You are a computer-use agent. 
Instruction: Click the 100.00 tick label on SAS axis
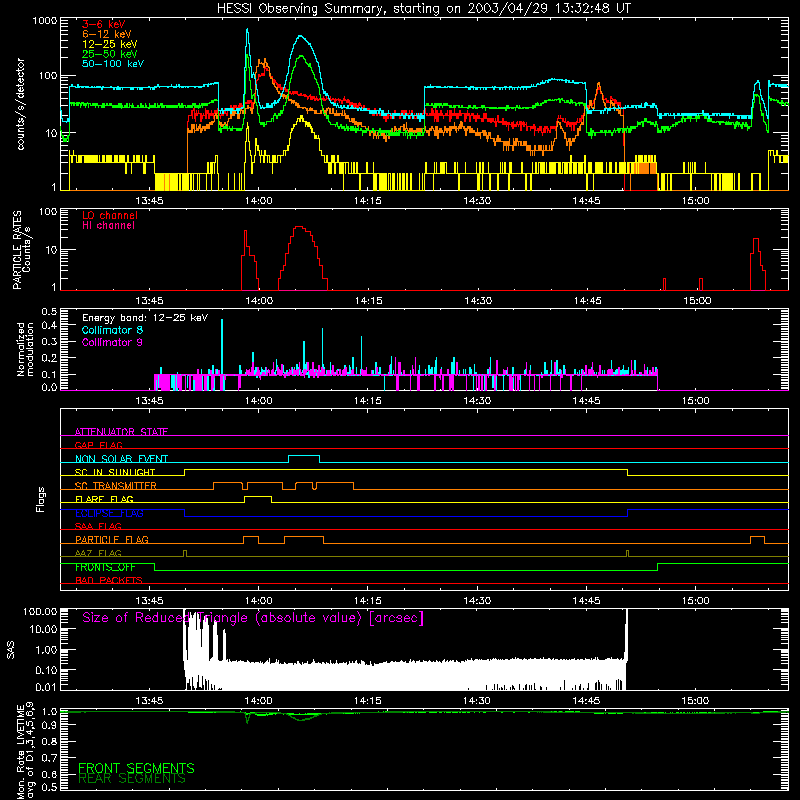(40, 611)
